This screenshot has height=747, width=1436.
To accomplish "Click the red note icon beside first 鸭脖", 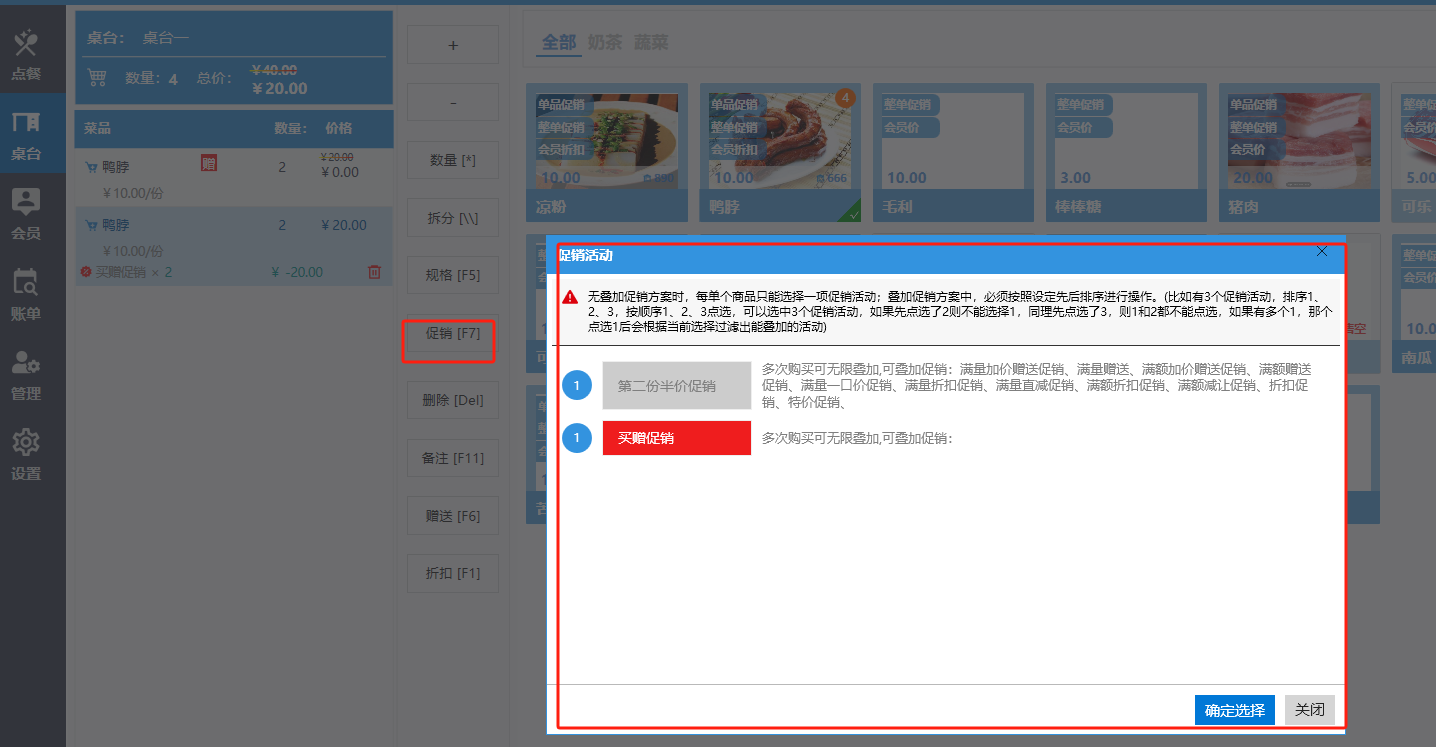I will [209, 163].
